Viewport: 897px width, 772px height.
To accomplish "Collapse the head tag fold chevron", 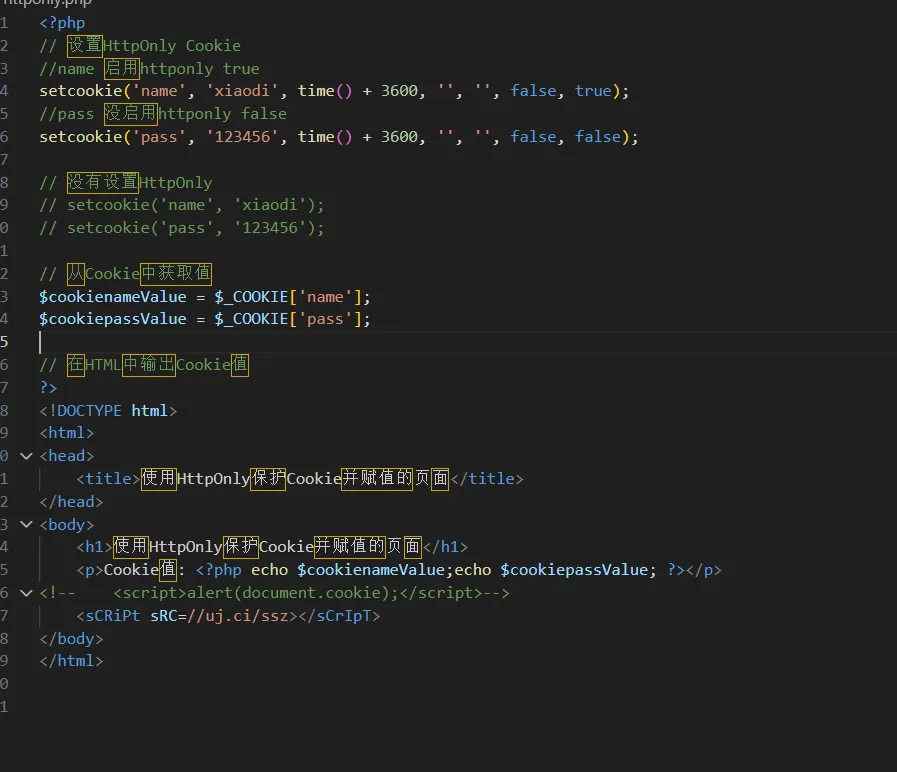I will pyautogui.click(x=26, y=456).
